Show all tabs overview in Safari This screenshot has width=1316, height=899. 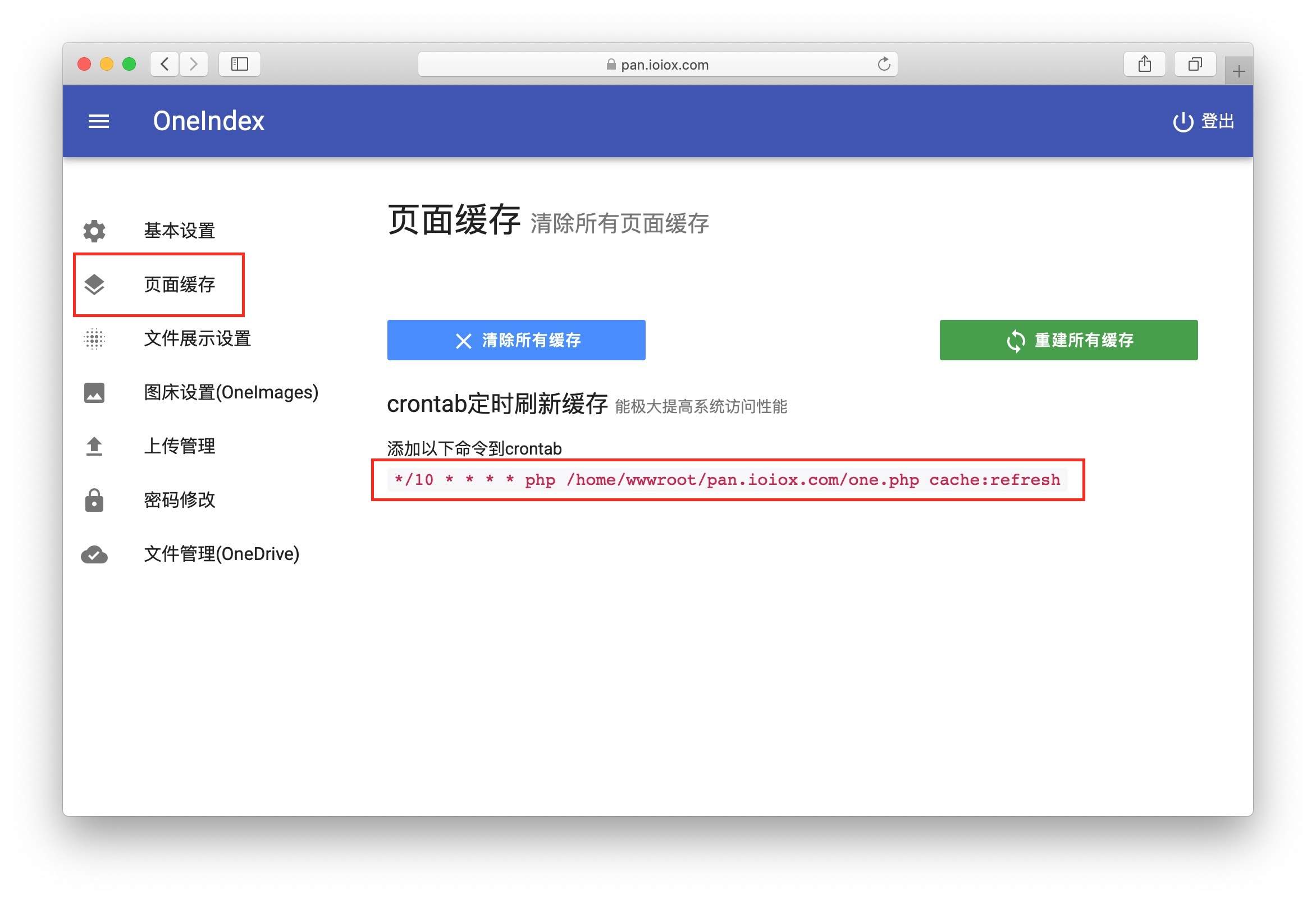point(1195,64)
